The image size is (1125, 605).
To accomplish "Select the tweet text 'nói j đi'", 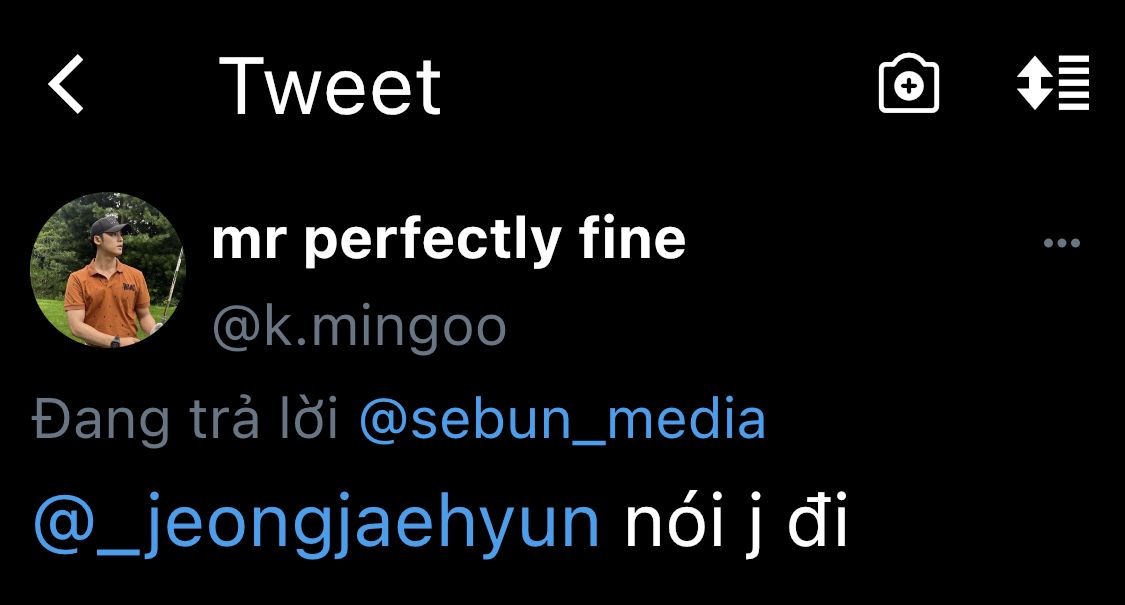I will 736,522.
